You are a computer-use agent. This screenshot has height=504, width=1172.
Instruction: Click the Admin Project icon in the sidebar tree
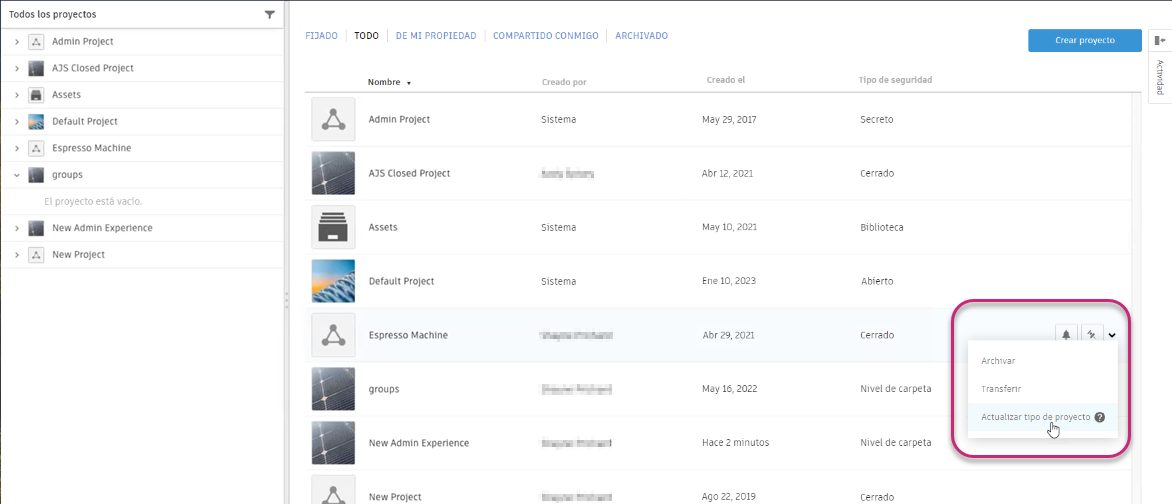tap(36, 42)
